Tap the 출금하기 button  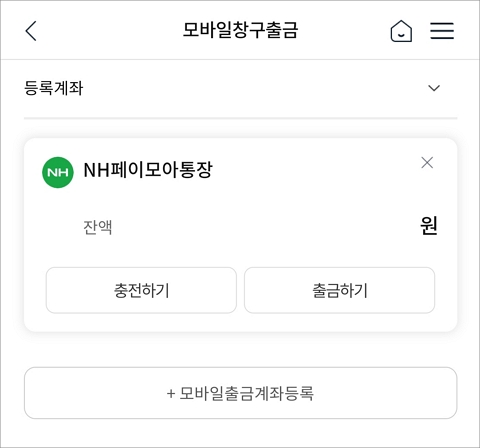pyautogui.click(x=339, y=290)
